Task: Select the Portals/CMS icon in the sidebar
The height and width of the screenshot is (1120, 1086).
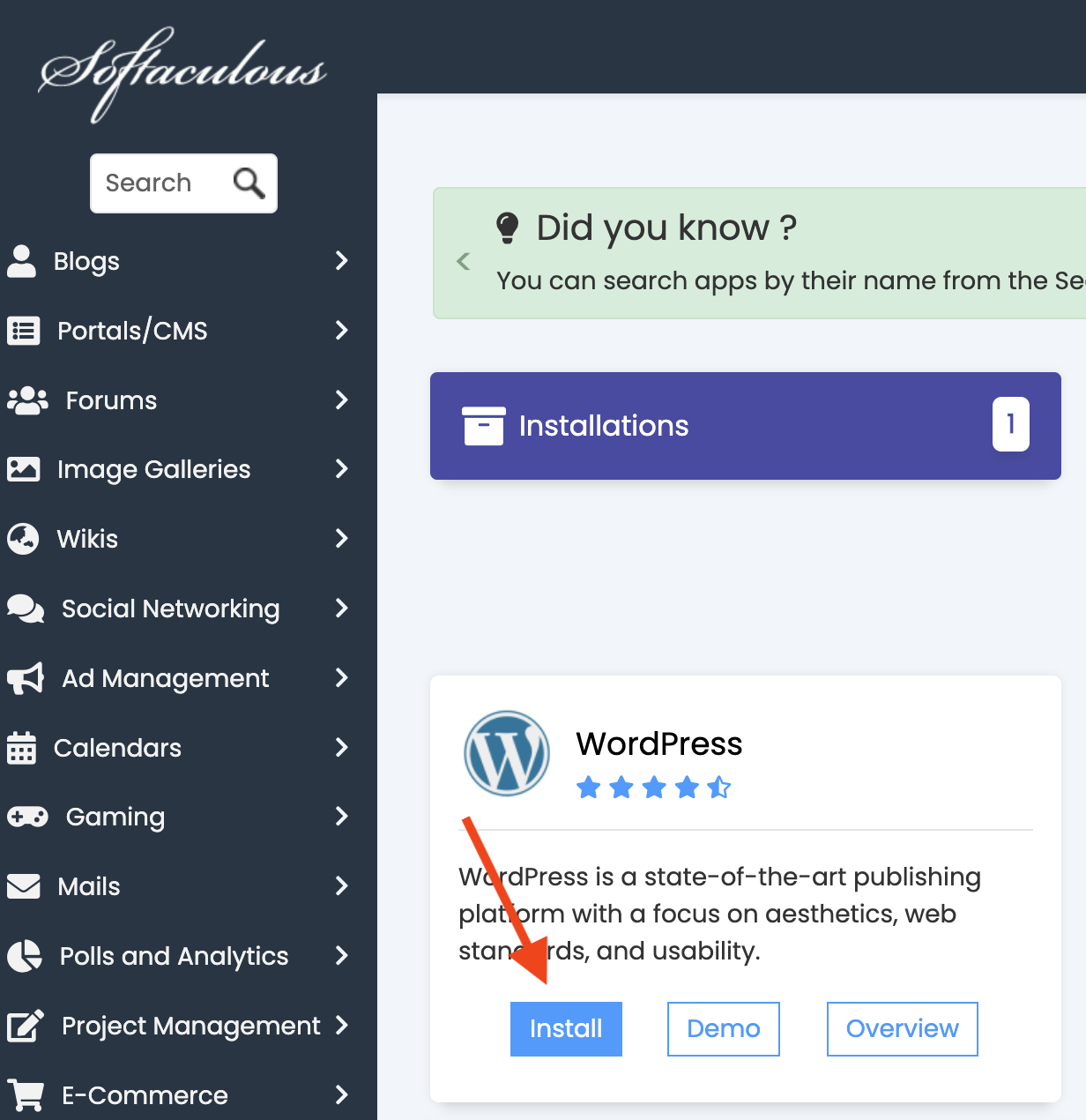Action: pyautogui.click(x=22, y=331)
